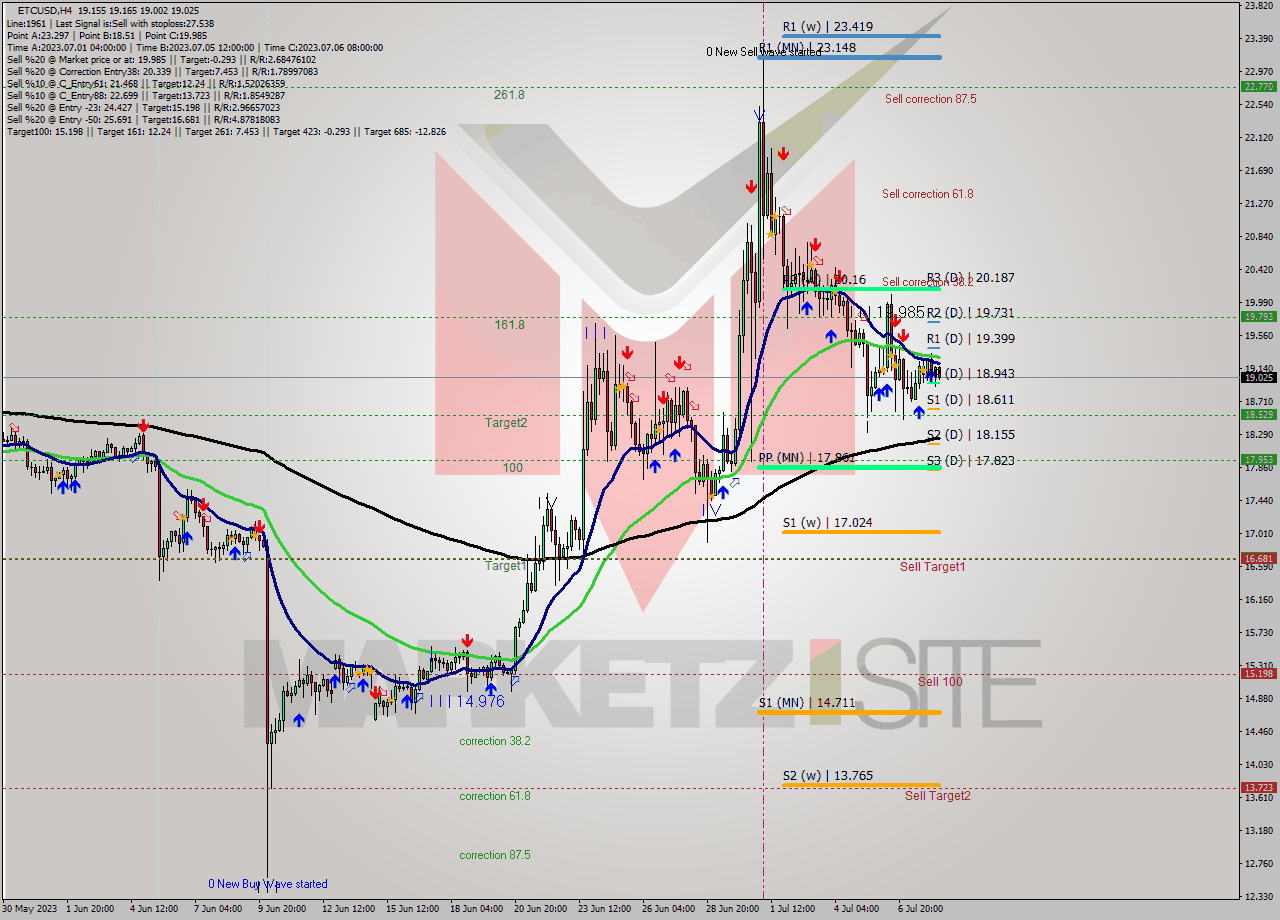Click the '26 Jun 04:00' time axis label
Viewport: 1280px width, 920px height.
668,909
